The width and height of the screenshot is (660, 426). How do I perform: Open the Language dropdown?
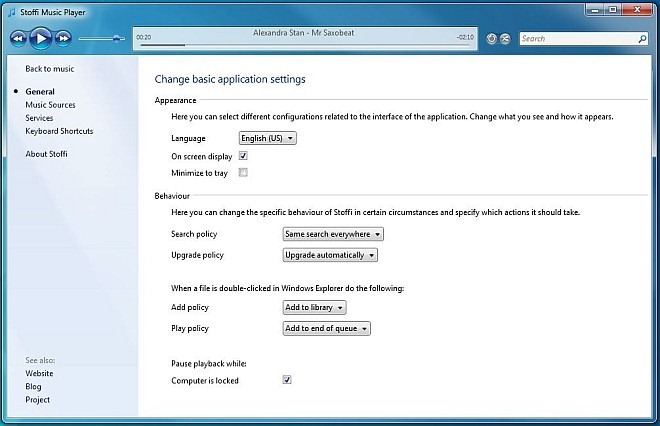(267, 138)
